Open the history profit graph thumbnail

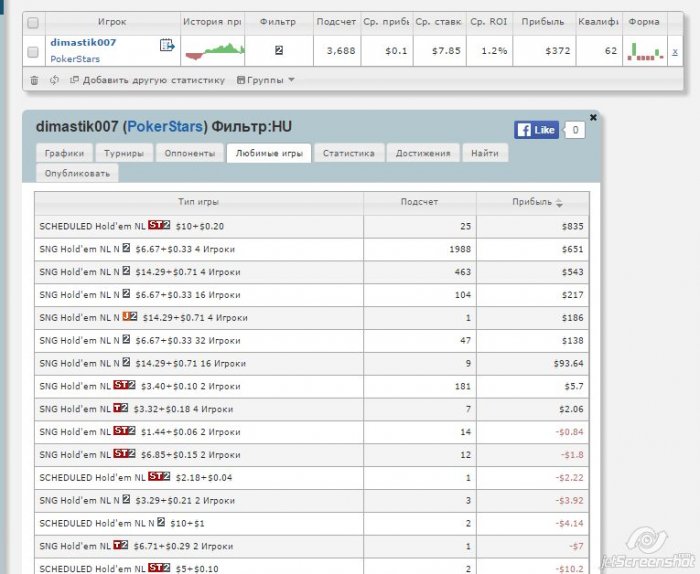(x=214, y=50)
